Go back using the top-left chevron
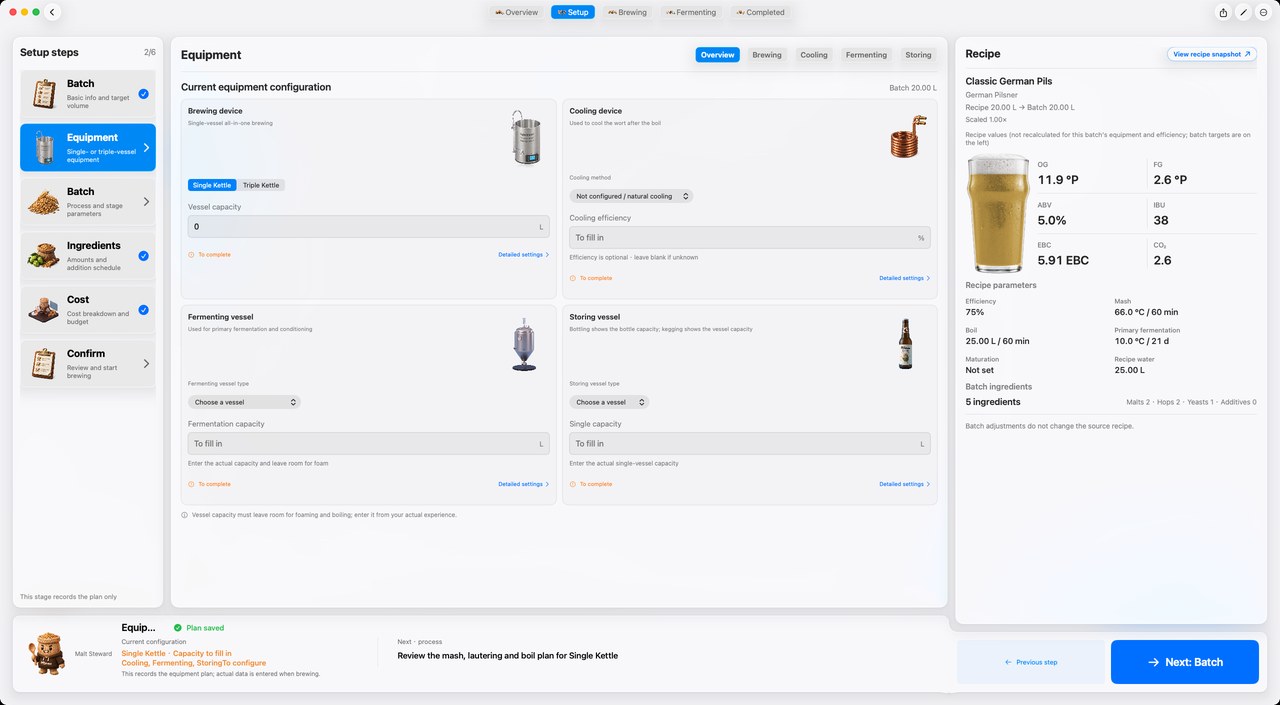The height and width of the screenshot is (705, 1280). pyautogui.click(x=53, y=12)
